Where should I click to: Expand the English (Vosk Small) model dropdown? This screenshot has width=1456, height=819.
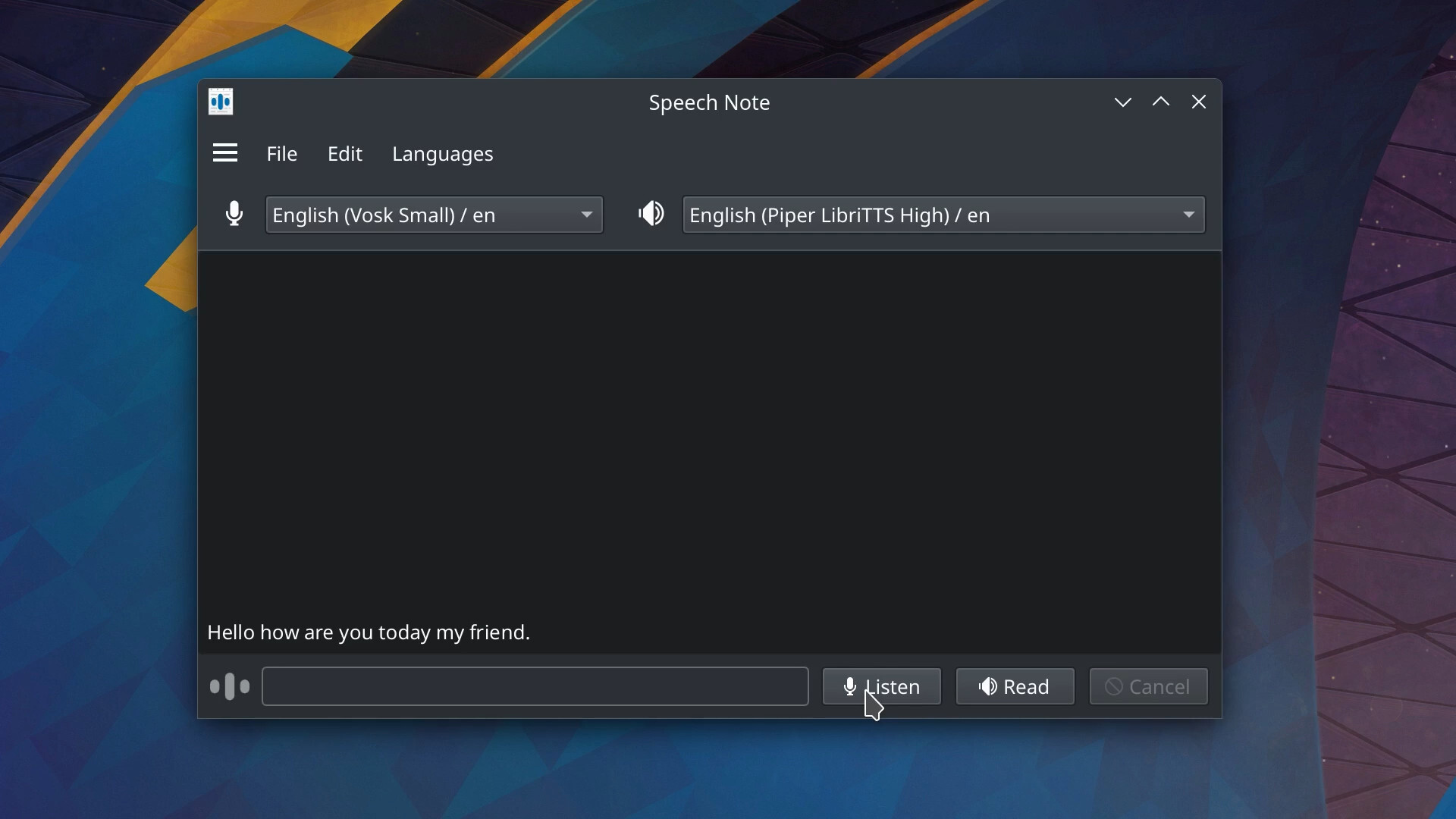435,215
